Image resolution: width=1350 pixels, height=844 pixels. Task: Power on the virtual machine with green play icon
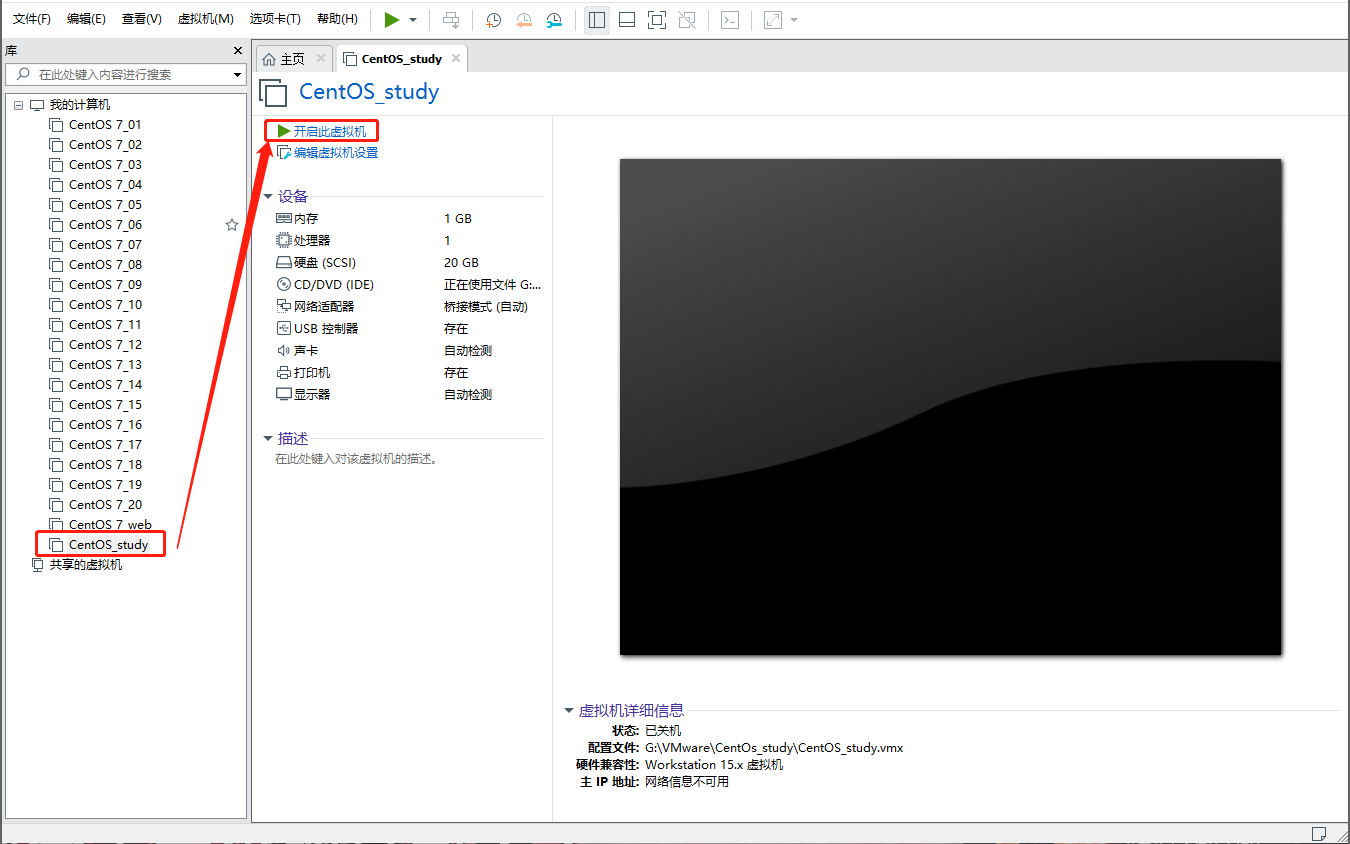click(x=392, y=19)
